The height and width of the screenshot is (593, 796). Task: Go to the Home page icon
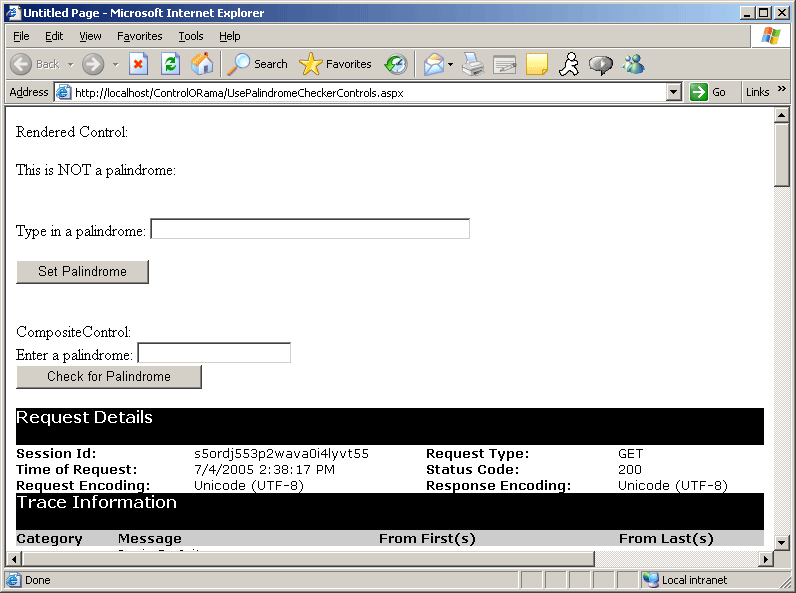pos(202,64)
